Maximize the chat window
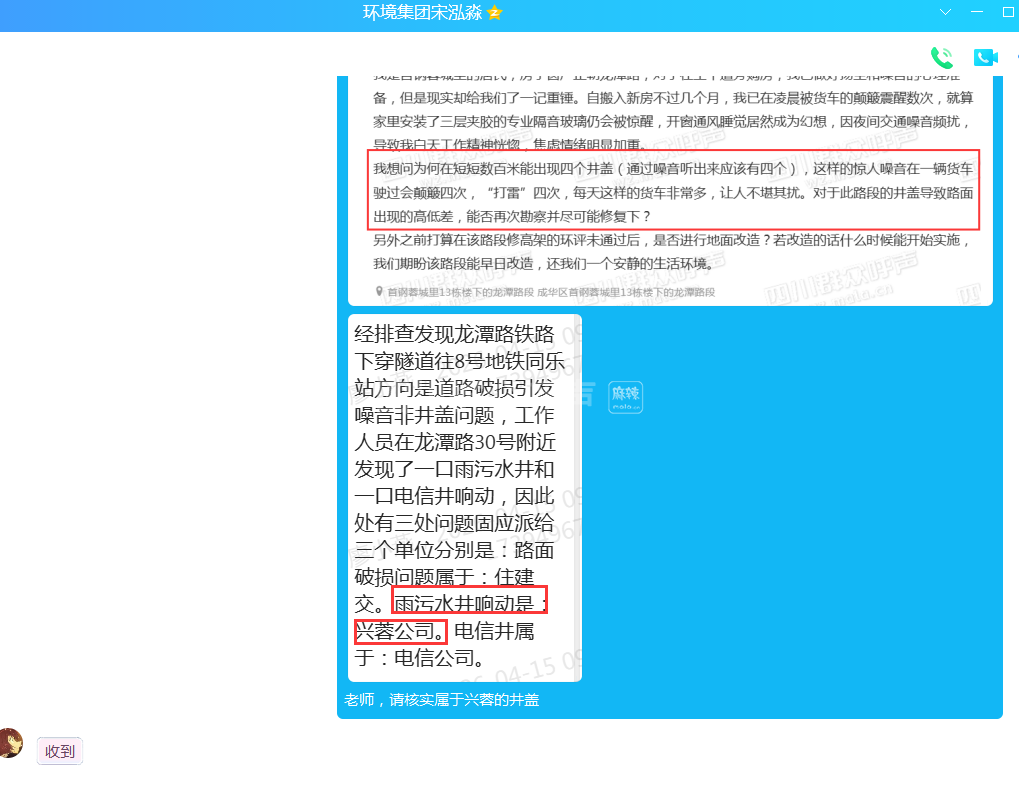Viewport: 1019px width, 794px height. (1008, 12)
